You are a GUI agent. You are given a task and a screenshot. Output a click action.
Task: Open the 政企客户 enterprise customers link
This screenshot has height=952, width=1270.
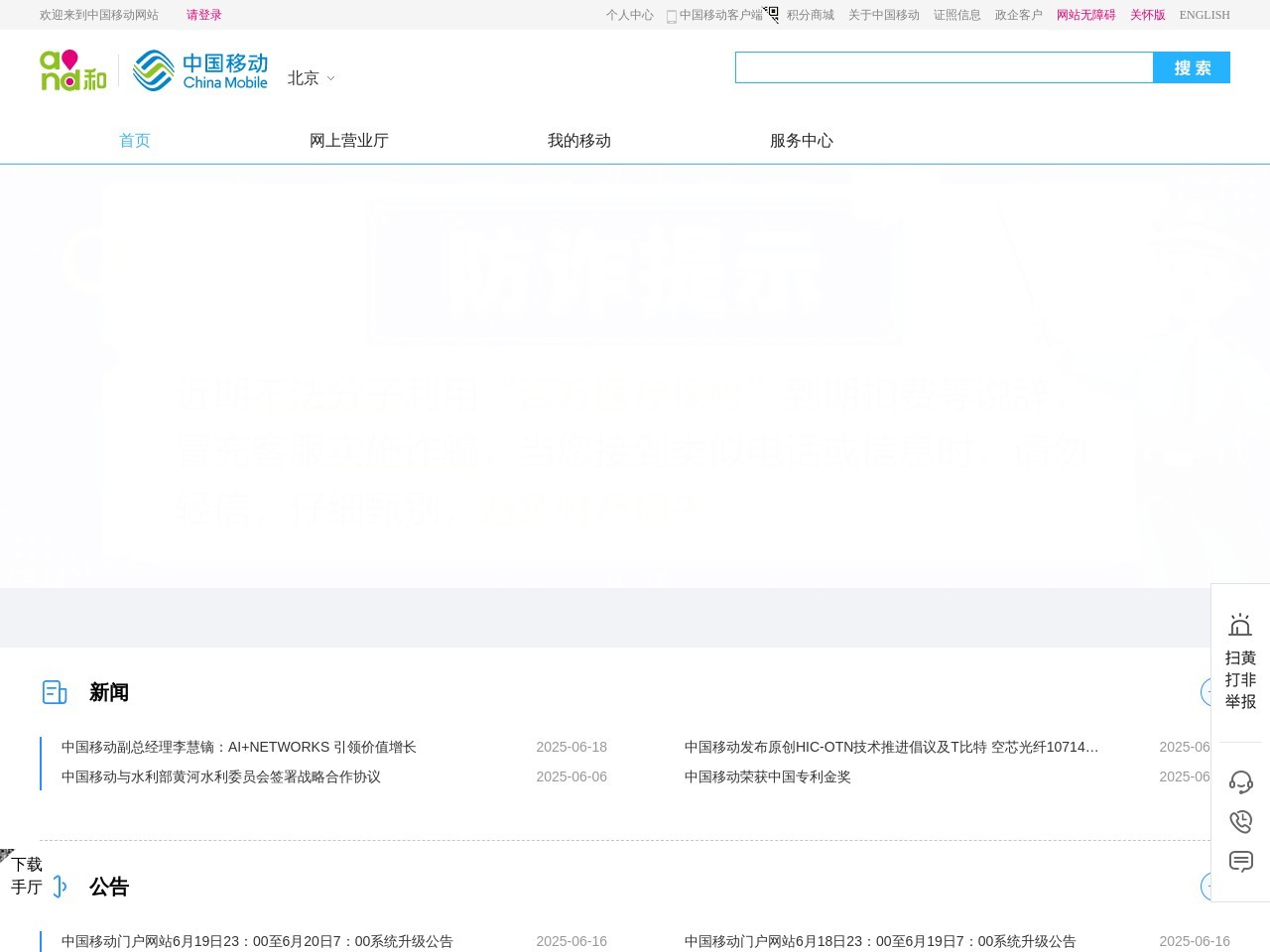1019,15
